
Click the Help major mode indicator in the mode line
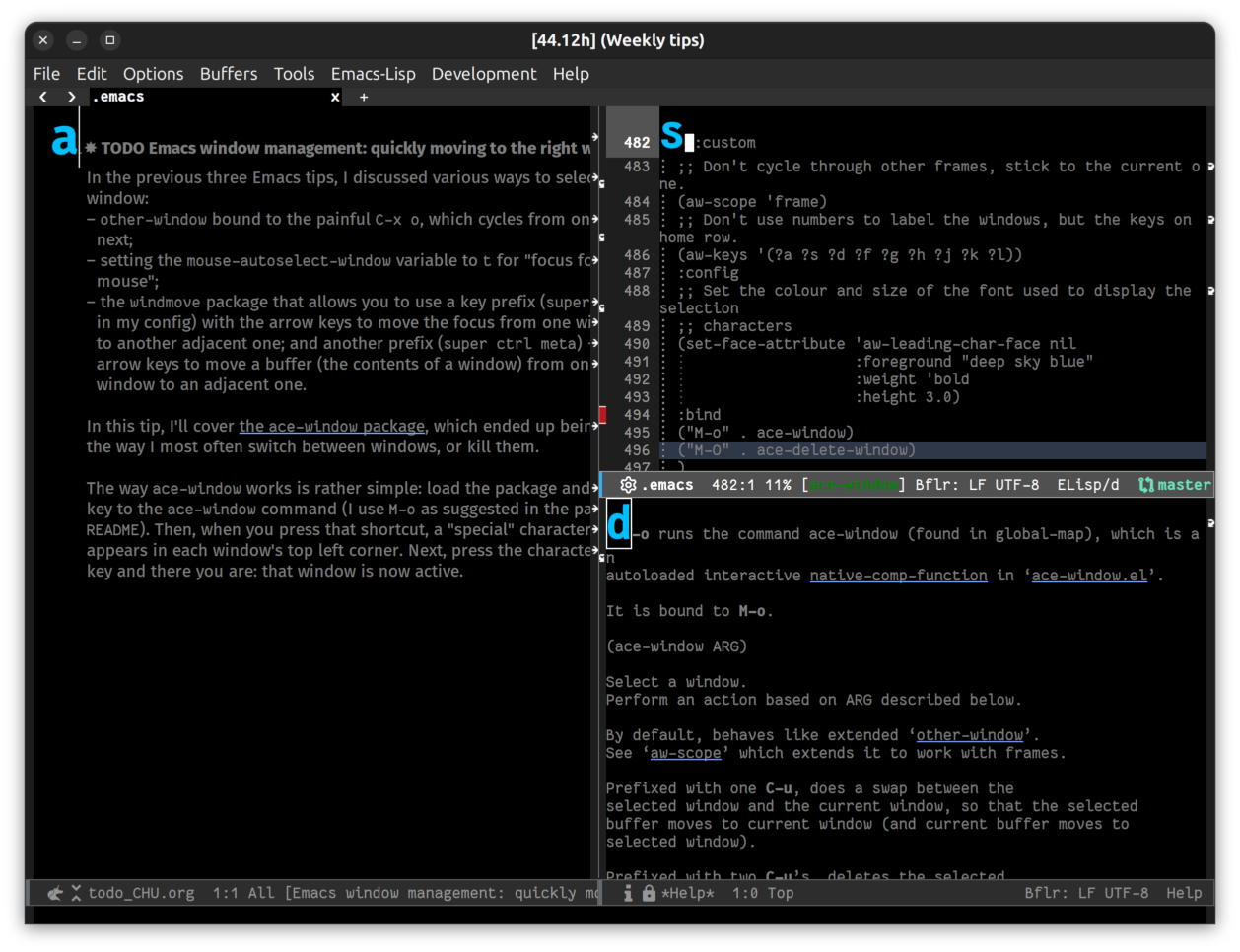[1184, 893]
